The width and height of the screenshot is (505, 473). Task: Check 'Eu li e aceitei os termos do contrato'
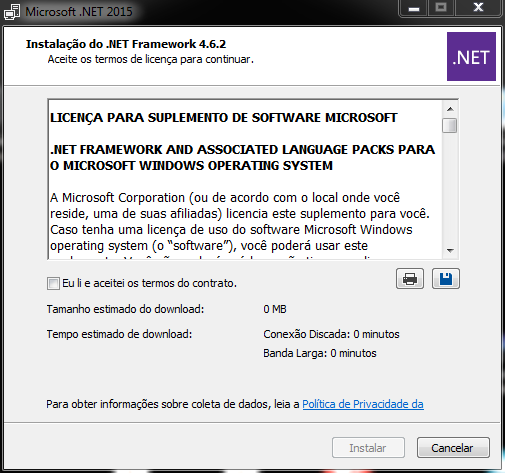53,283
